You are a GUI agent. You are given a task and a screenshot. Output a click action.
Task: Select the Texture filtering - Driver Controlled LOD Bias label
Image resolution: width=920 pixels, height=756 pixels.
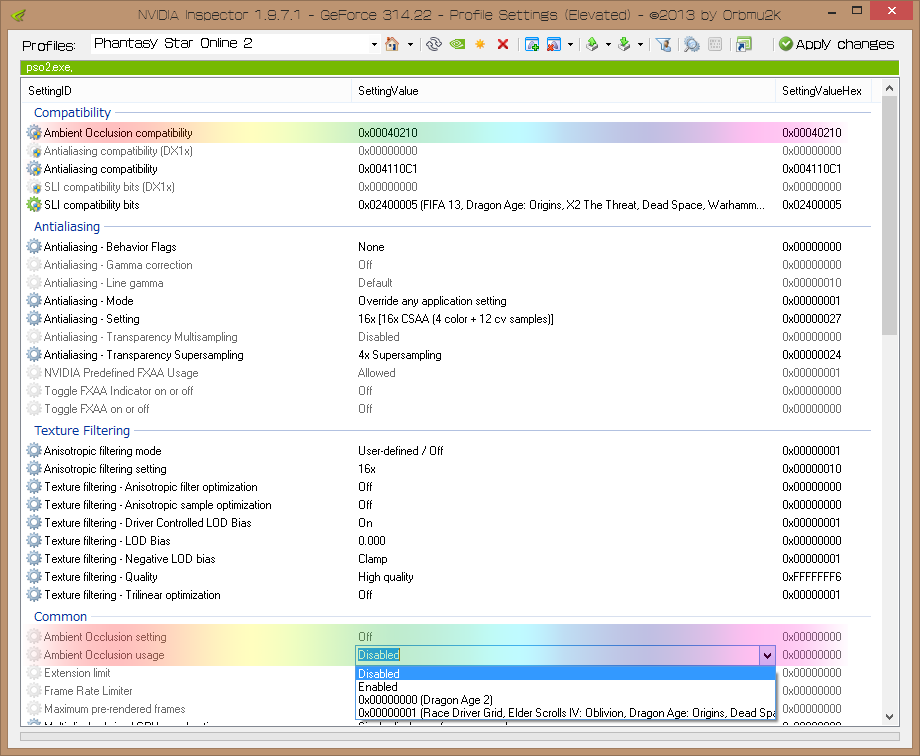(x=147, y=522)
